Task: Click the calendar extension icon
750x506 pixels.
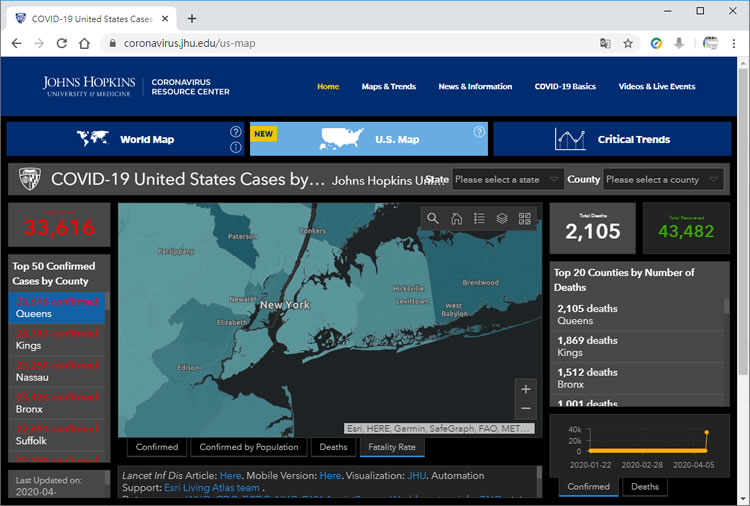Action: pyautogui.click(x=710, y=44)
